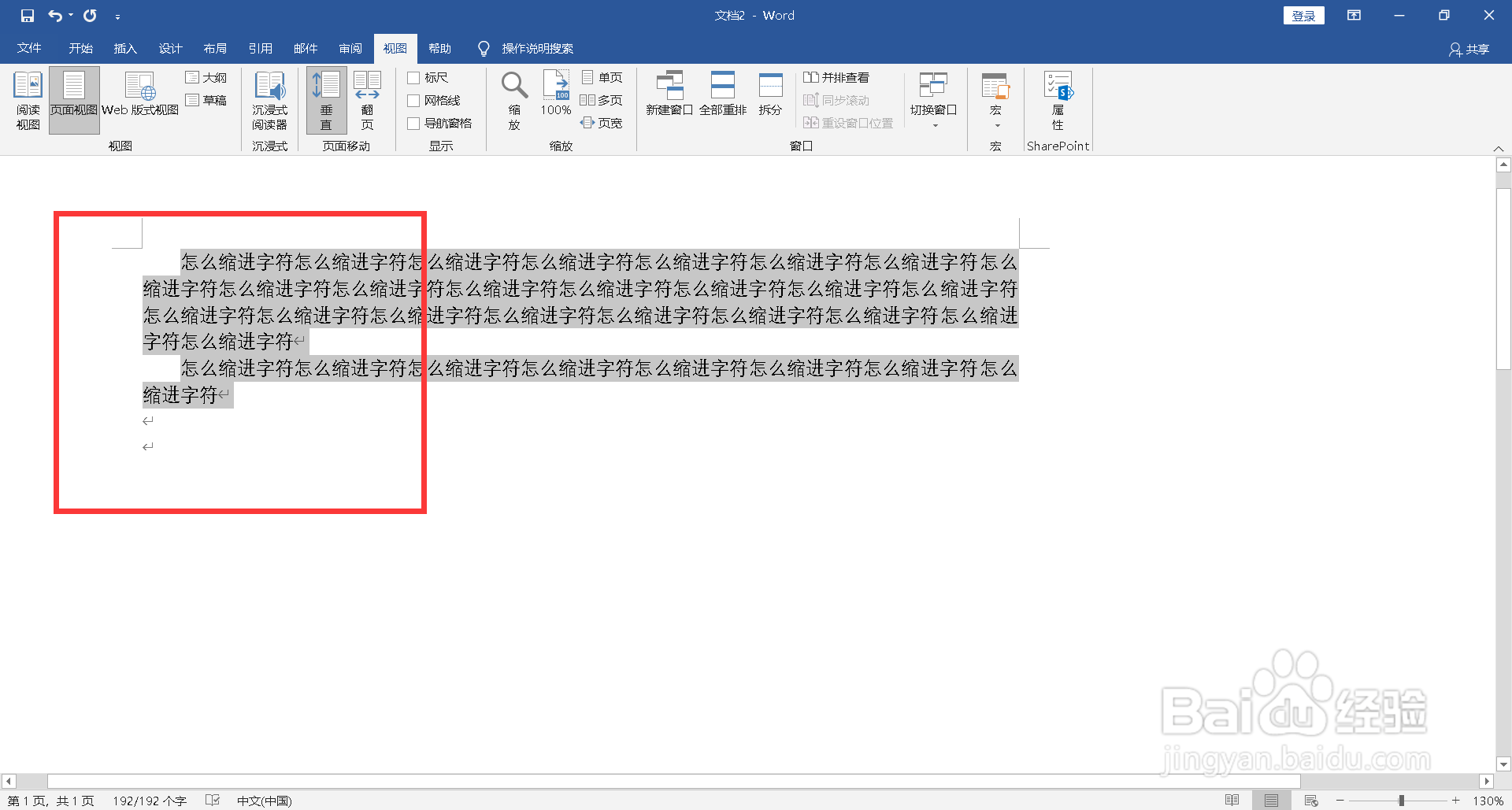Switch to Print Layout from status bar
The width and height of the screenshot is (1512, 810).
tap(1272, 801)
